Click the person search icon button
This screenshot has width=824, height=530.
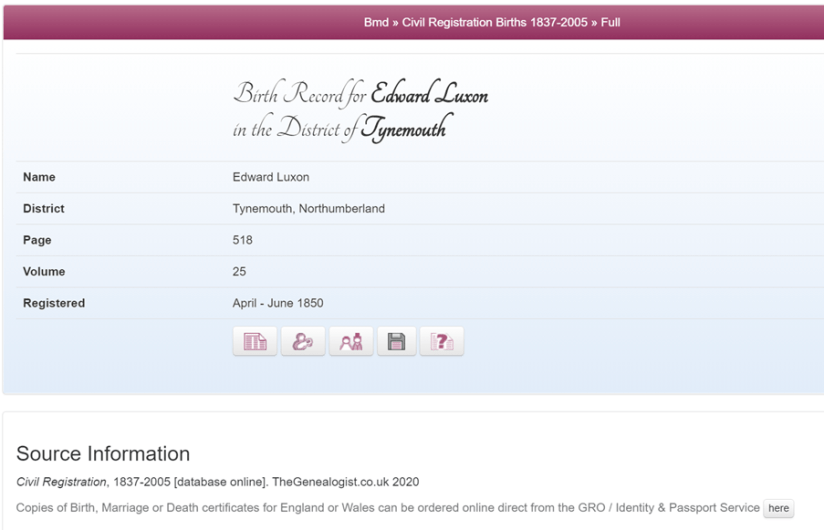[x=303, y=341]
